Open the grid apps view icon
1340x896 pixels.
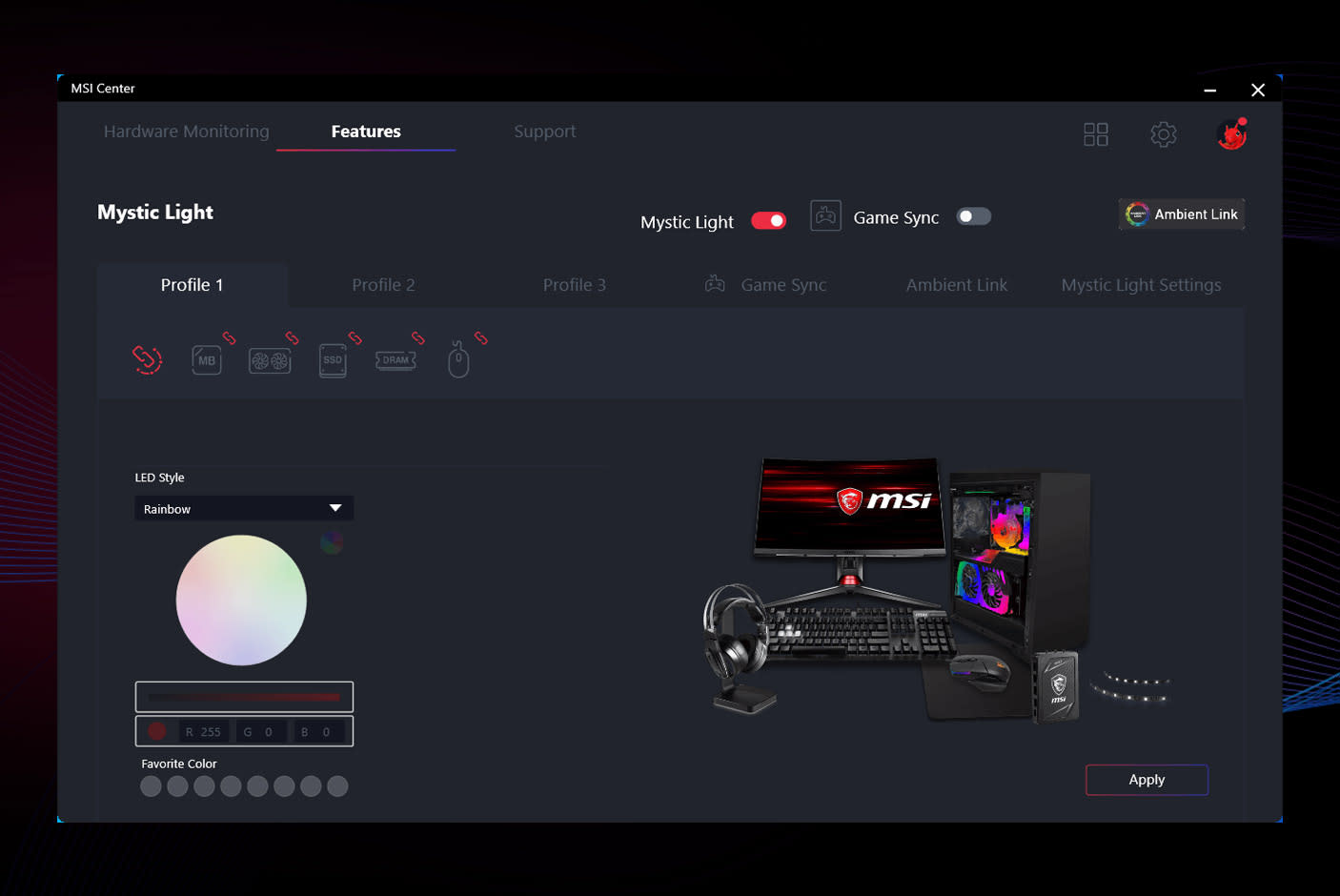[1096, 134]
